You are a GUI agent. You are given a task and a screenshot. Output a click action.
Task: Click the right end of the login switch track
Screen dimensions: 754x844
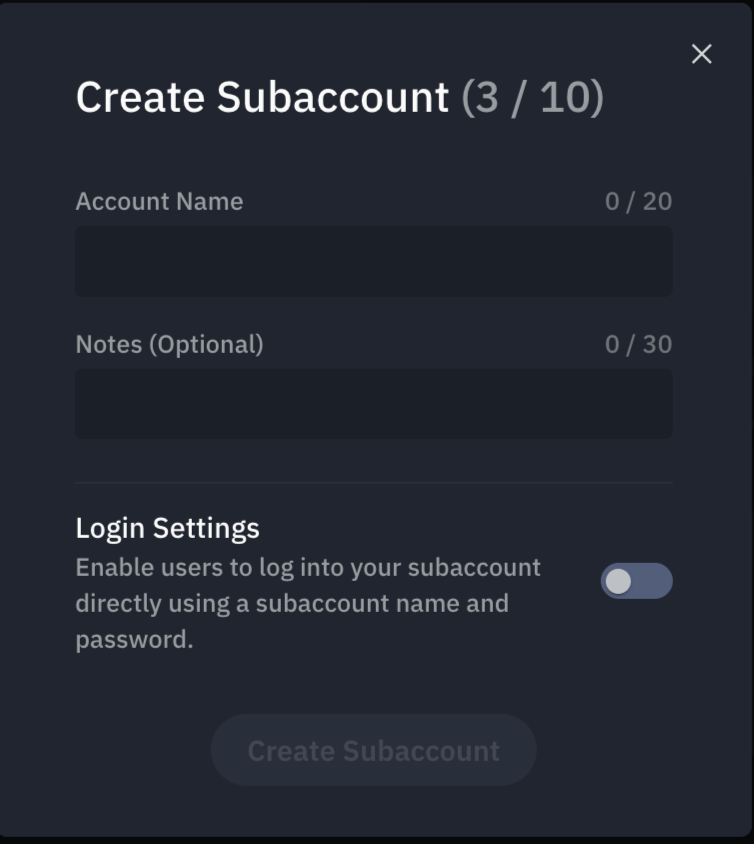point(660,581)
